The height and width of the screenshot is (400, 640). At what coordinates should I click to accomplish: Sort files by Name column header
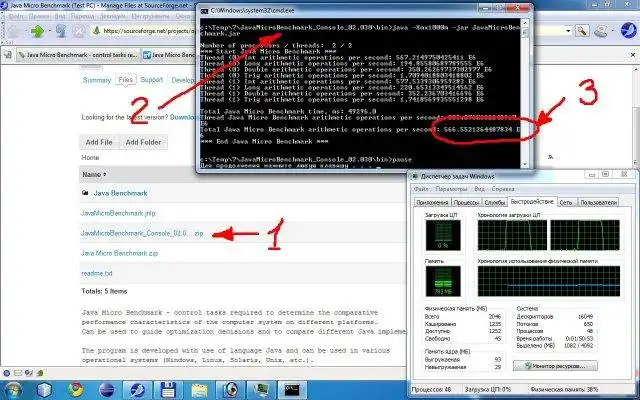94,175
